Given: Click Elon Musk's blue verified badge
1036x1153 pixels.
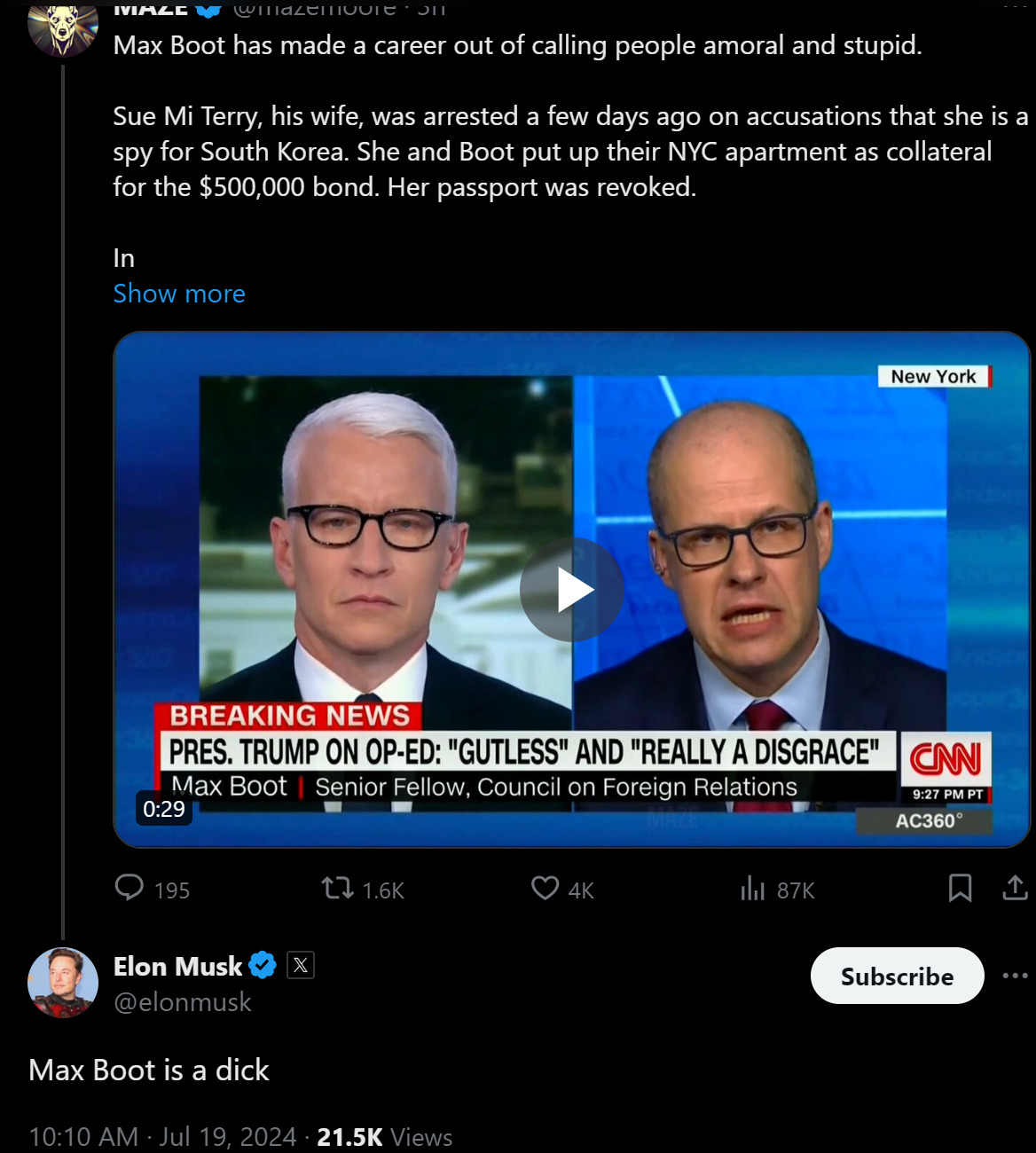Looking at the screenshot, I should tap(263, 965).
